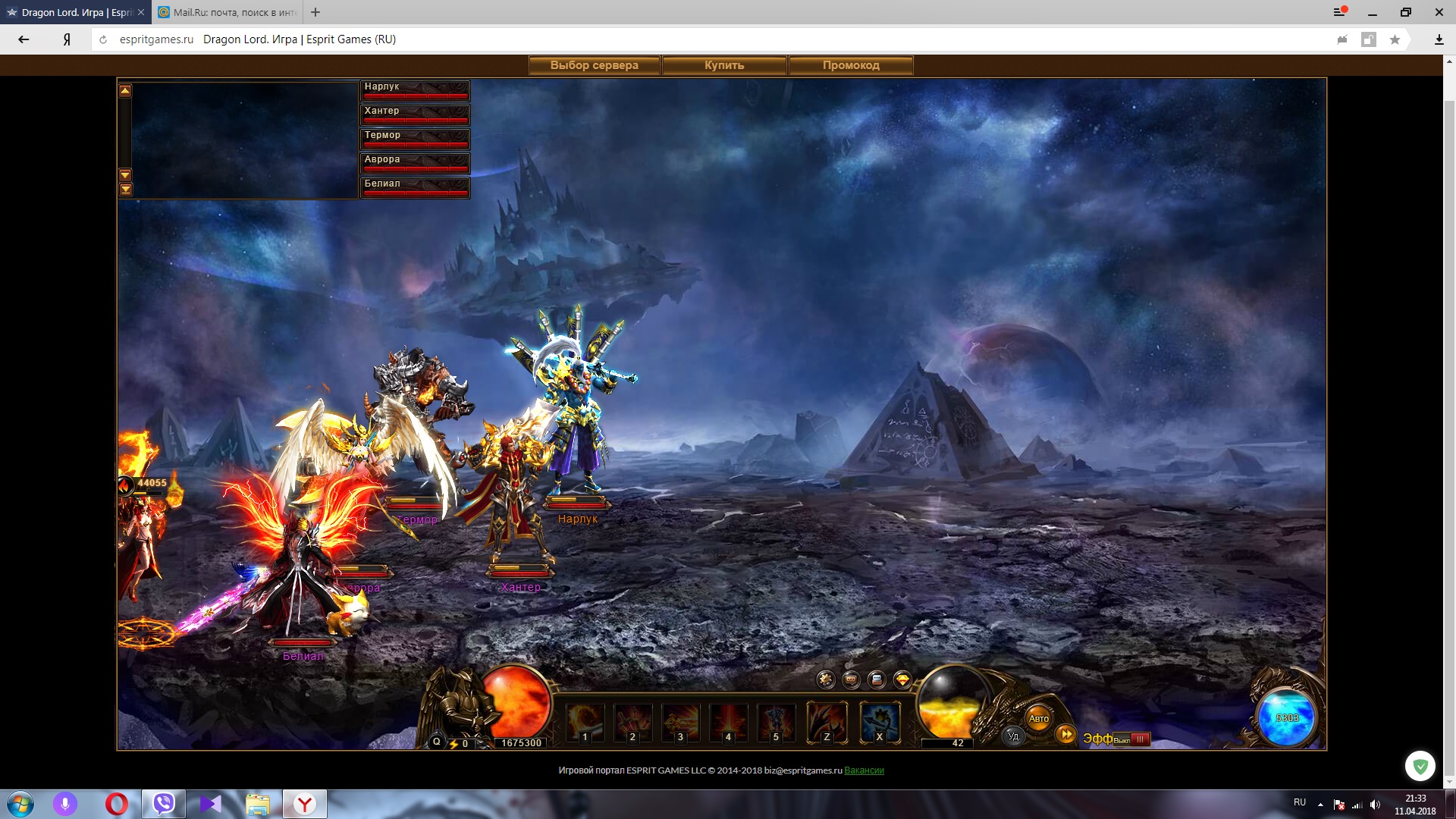This screenshot has height=819, width=1456.
Task: Select Харлук health bar entry
Action: pos(415,90)
